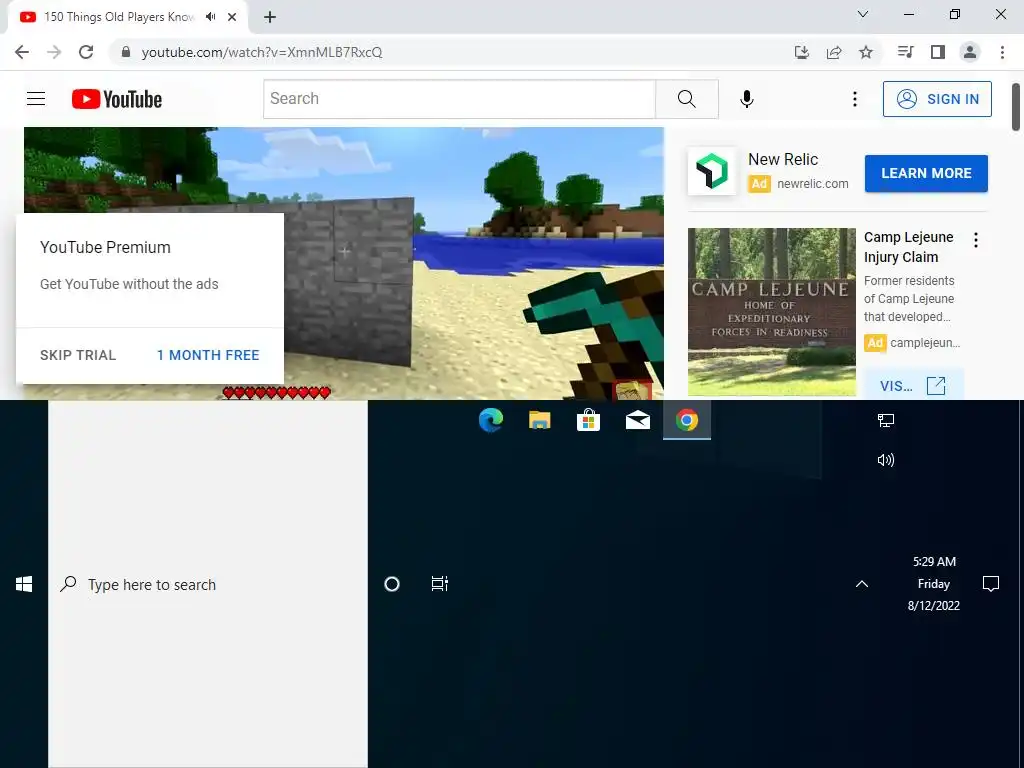This screenshot has height=768, width=1024.
Task: Open the YouTube guide hamburger menu
Action: tap(36, 99)
